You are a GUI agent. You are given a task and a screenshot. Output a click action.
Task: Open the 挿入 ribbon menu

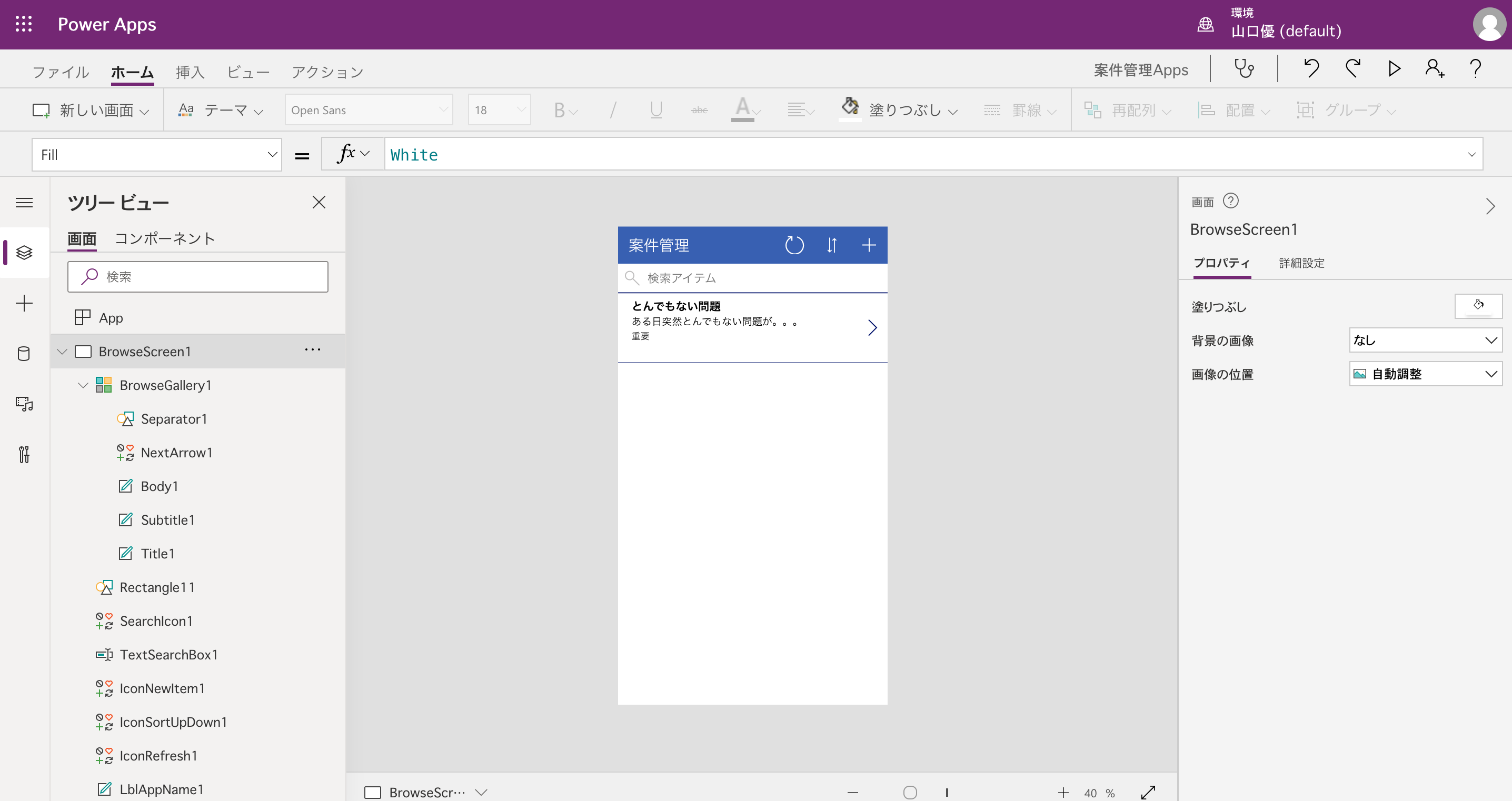191,71
